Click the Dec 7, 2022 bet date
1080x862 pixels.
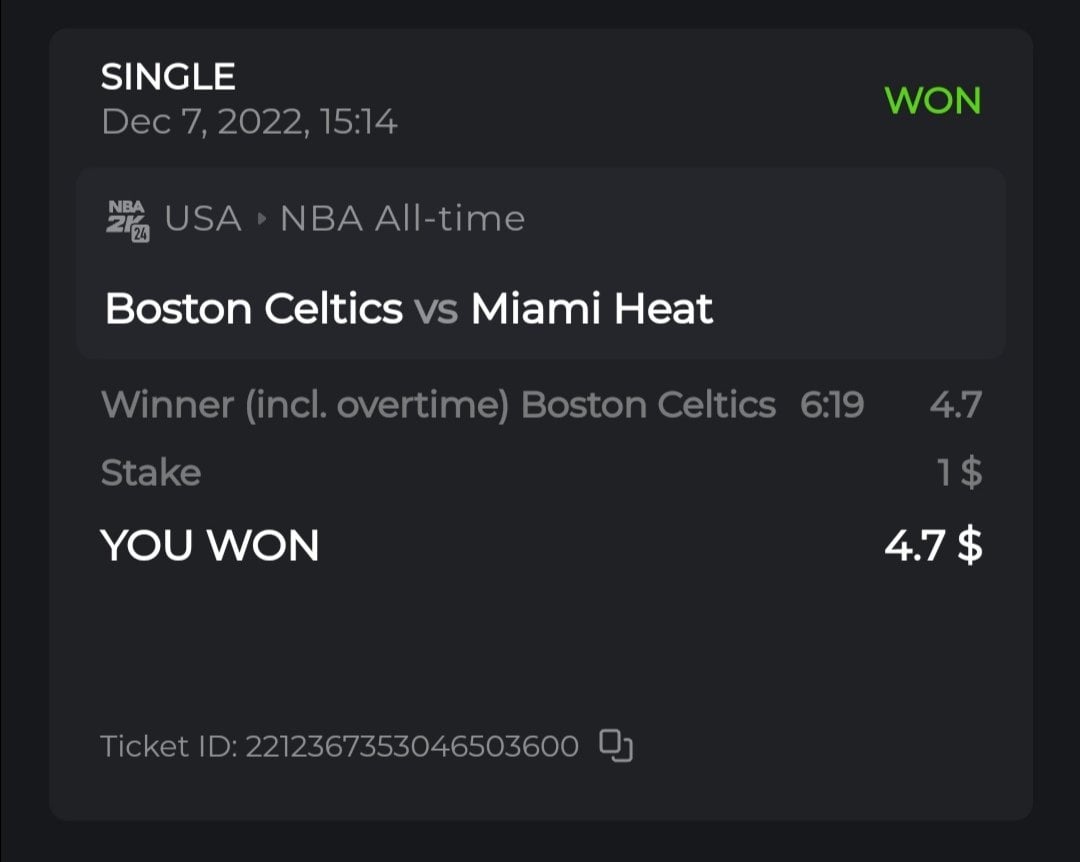coord(249,122)
